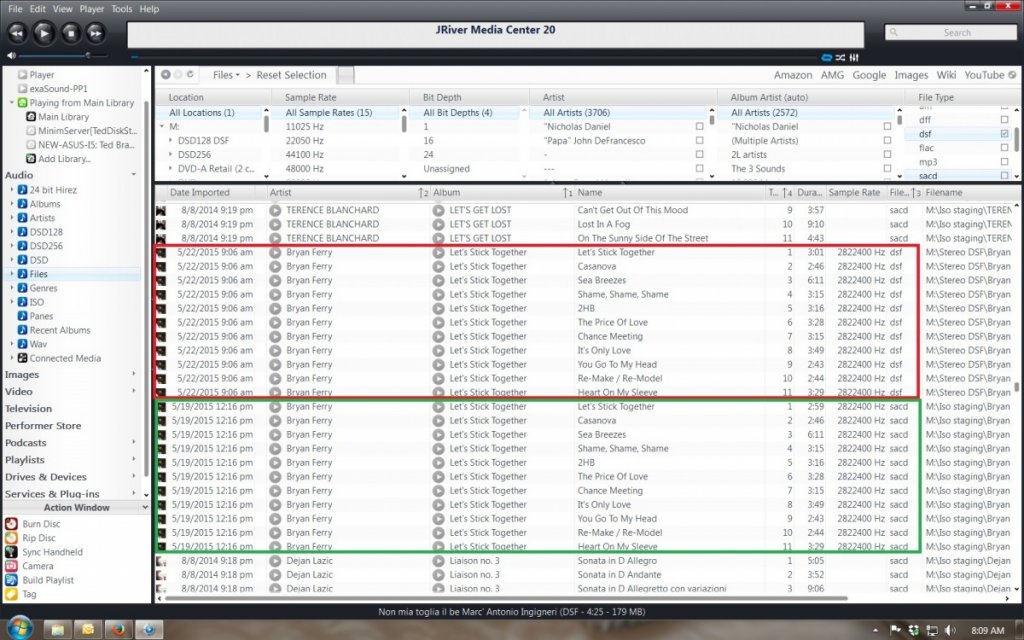Click Reset Selection in the breadcrumb
The image size is (1024, 640).
click(x=291, y=75)
